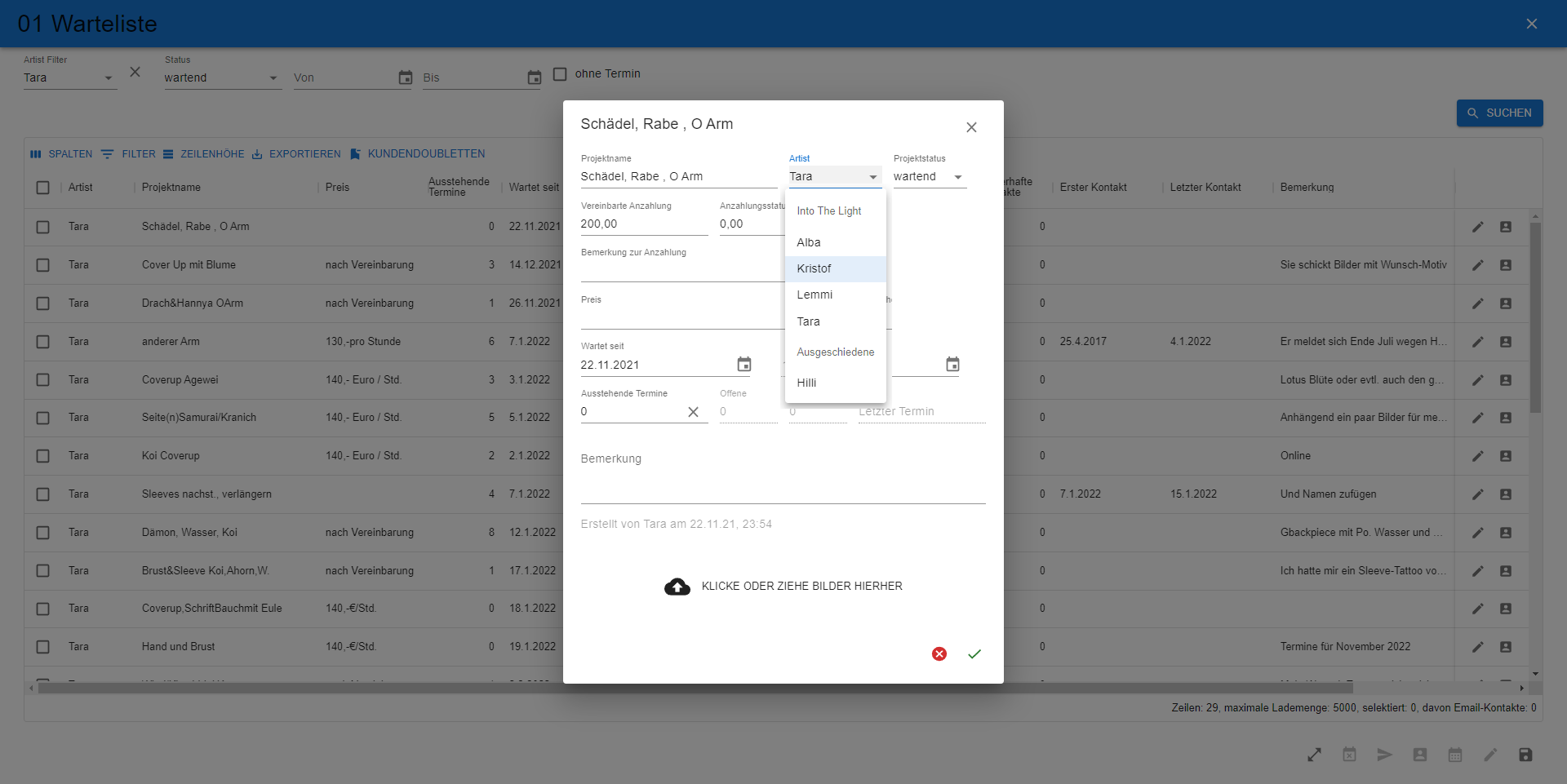Close the 01 Warteliste window
The height and width of the screenshot is (784, 1567).
click(1532, 24)
